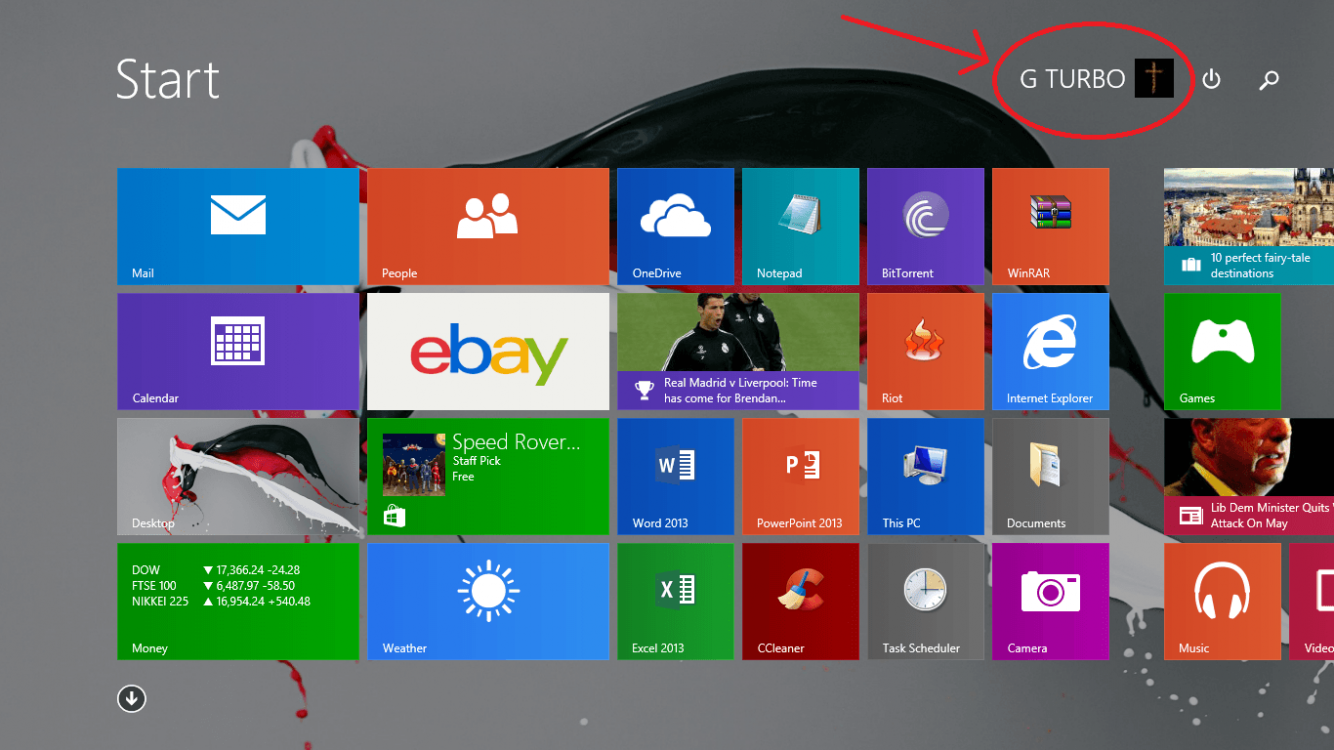
Task: Open the Money stocks tile
Action: coord(238,602)
